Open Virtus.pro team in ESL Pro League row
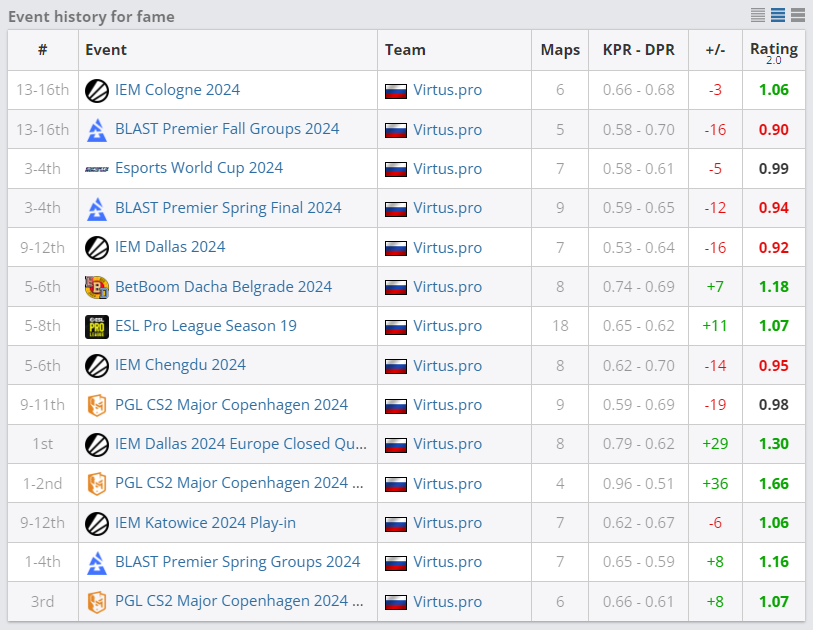The height and width of the screenshot is (630, 813). pyautogui.click(x=447, y=326)
